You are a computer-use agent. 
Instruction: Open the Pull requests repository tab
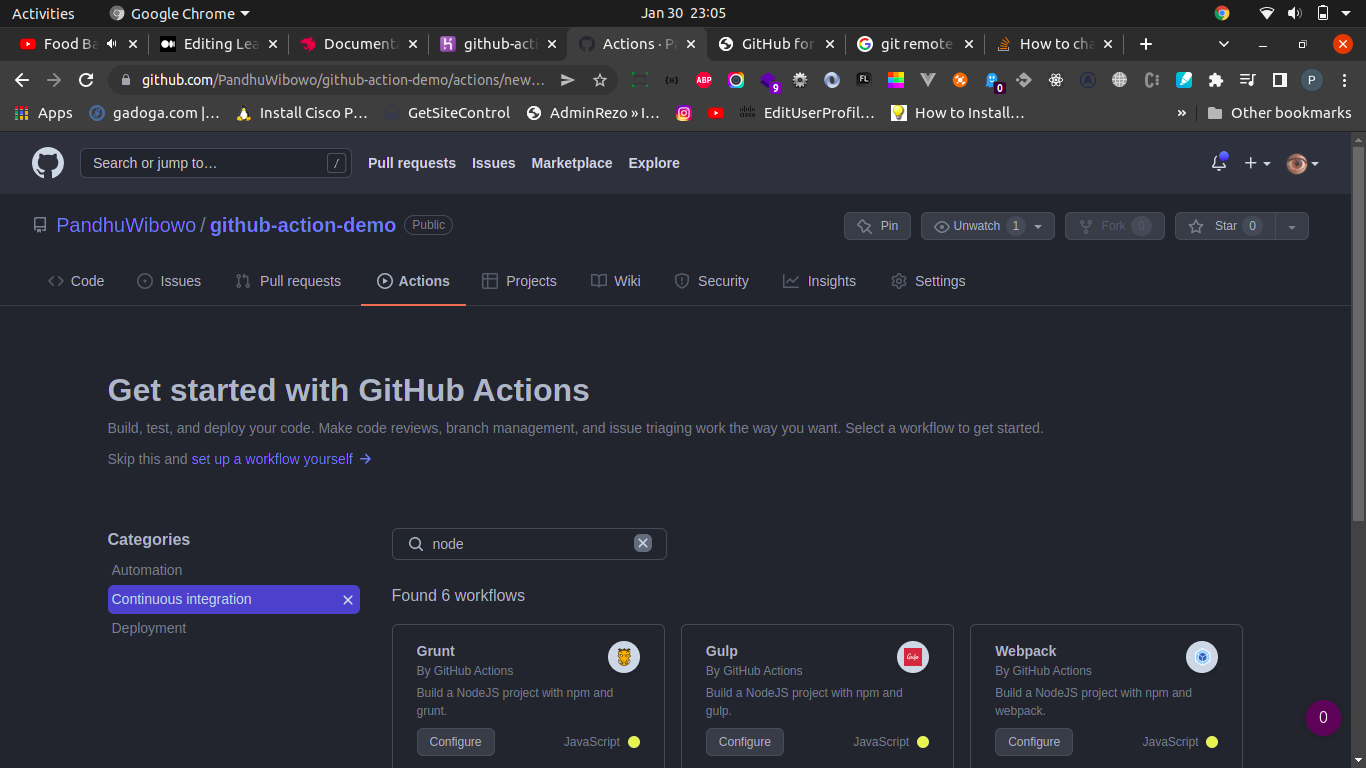(288, 281)
